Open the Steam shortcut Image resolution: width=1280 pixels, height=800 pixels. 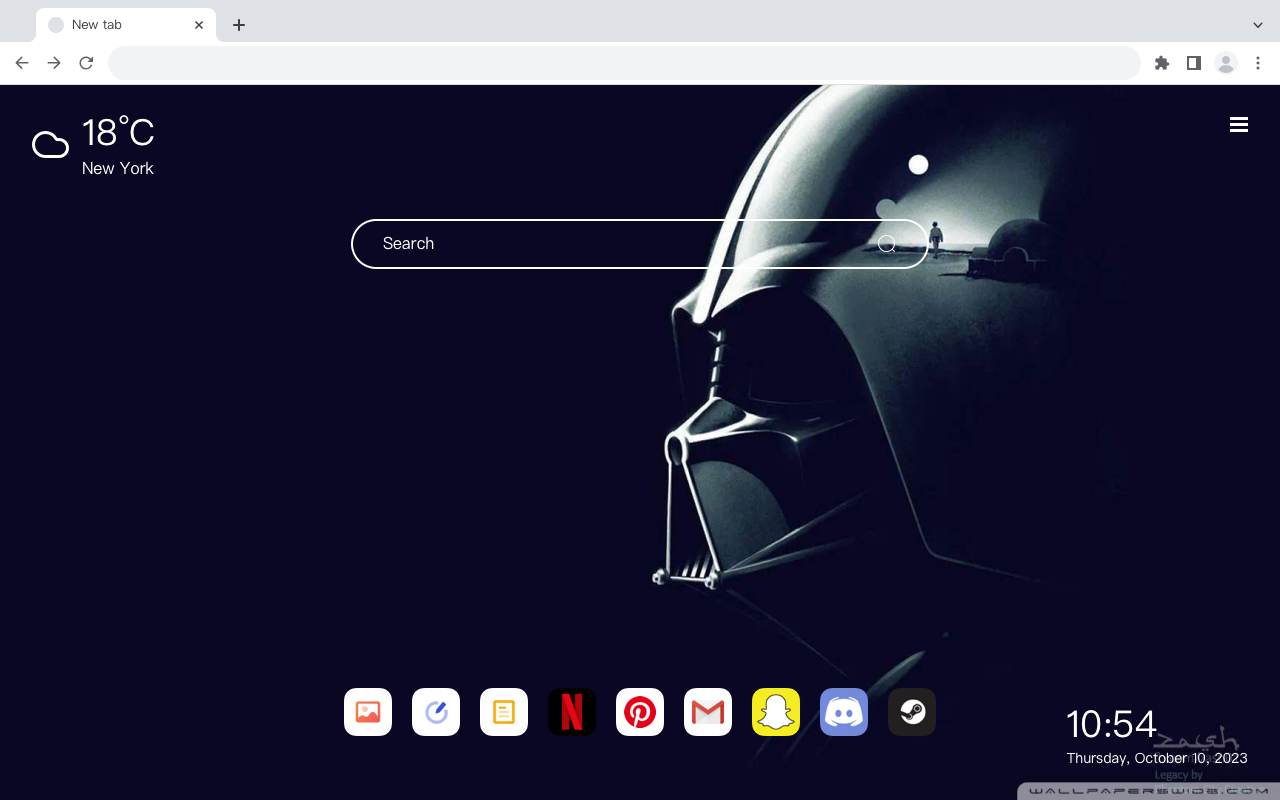pyautogui.click(x=912, y=712)
